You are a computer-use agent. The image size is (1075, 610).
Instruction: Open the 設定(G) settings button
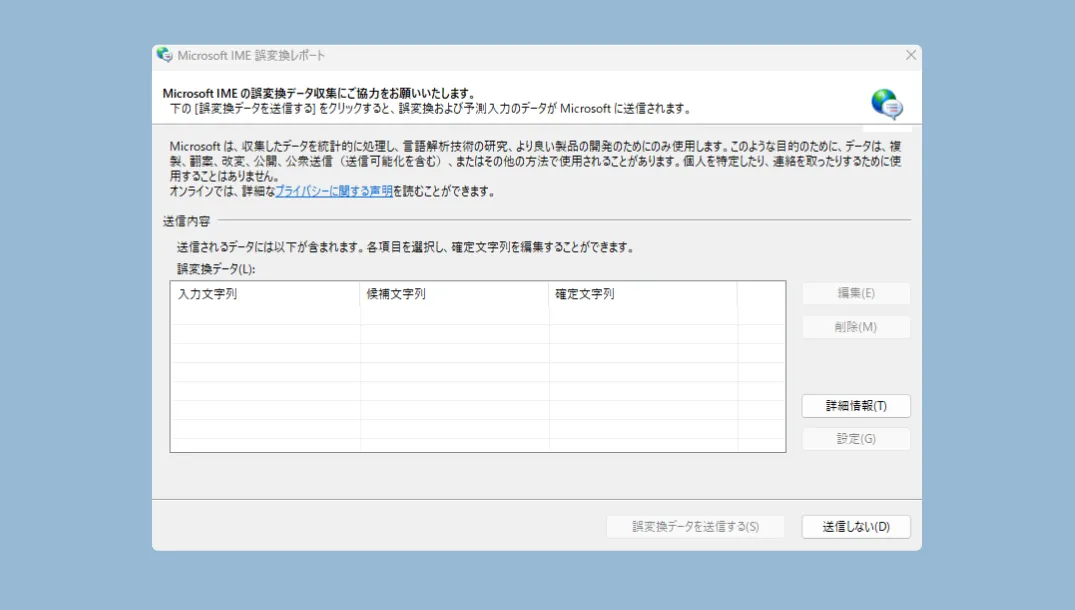[x=856, y=439]
